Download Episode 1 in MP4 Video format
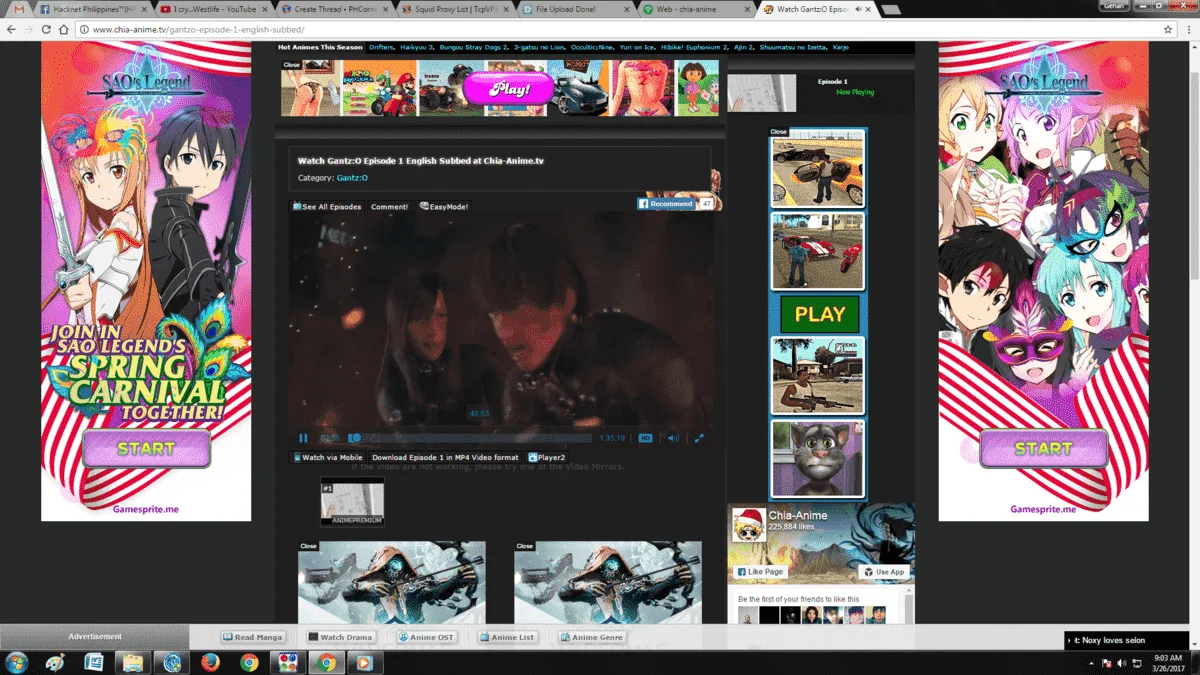1200x675 pixels. pos(445,458)
